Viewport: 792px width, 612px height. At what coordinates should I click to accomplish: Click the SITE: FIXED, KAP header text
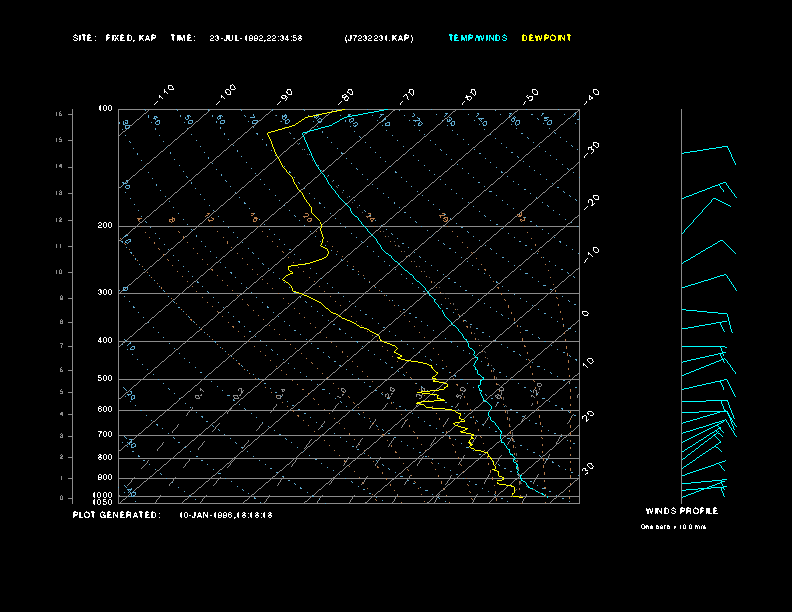pos(114,38)
